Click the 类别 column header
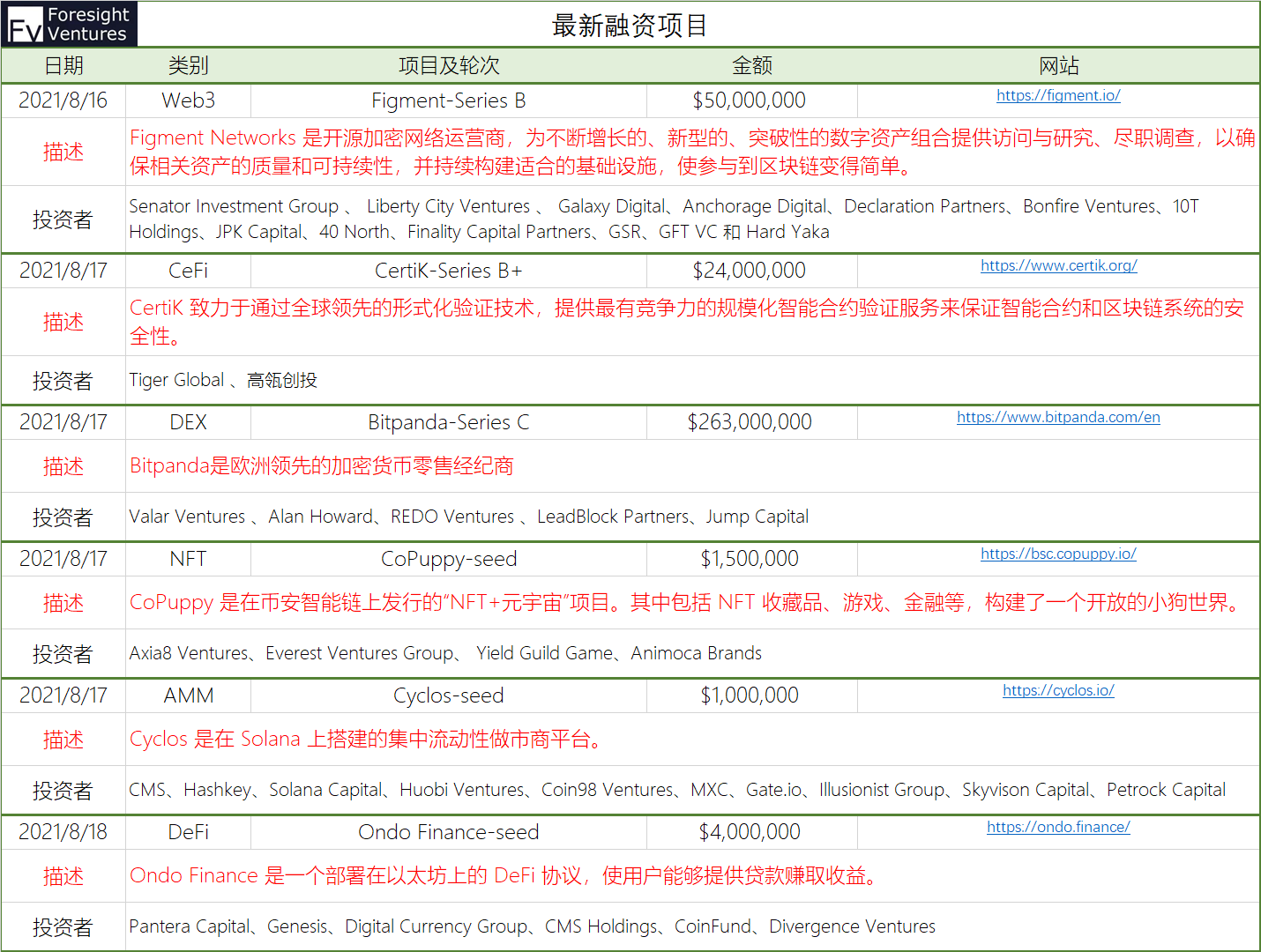The width and height of the screenshot is (1261, 952). (x=189, y=66)
